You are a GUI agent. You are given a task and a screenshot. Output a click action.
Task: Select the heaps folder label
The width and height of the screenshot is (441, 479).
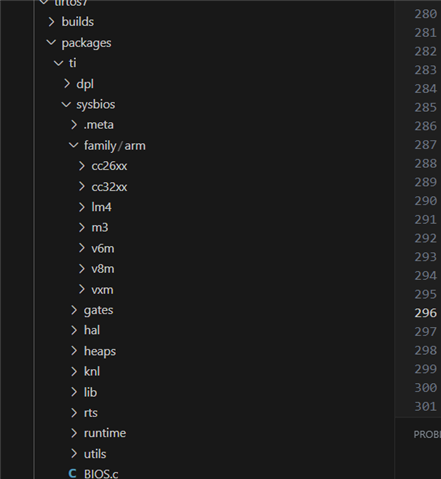tap(100, 351)
